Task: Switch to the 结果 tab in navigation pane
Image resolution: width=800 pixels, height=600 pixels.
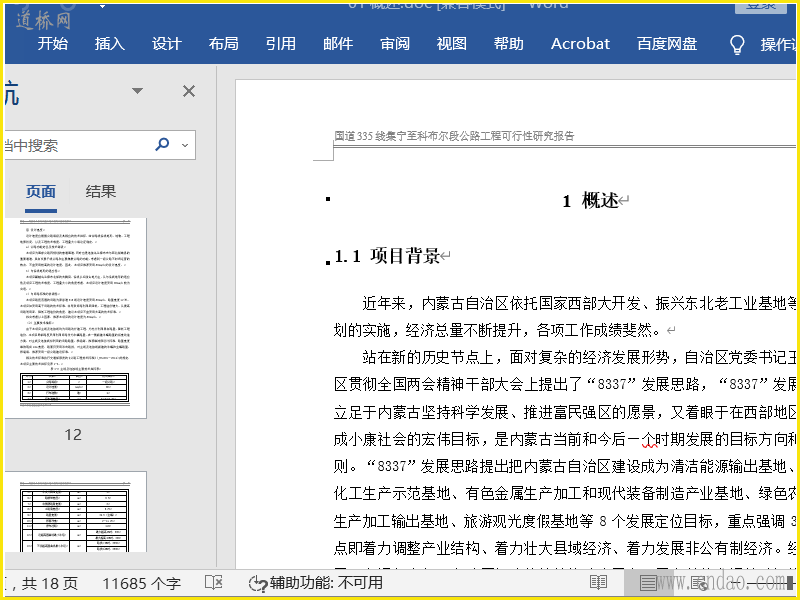Action: click(x=101, y=192)
